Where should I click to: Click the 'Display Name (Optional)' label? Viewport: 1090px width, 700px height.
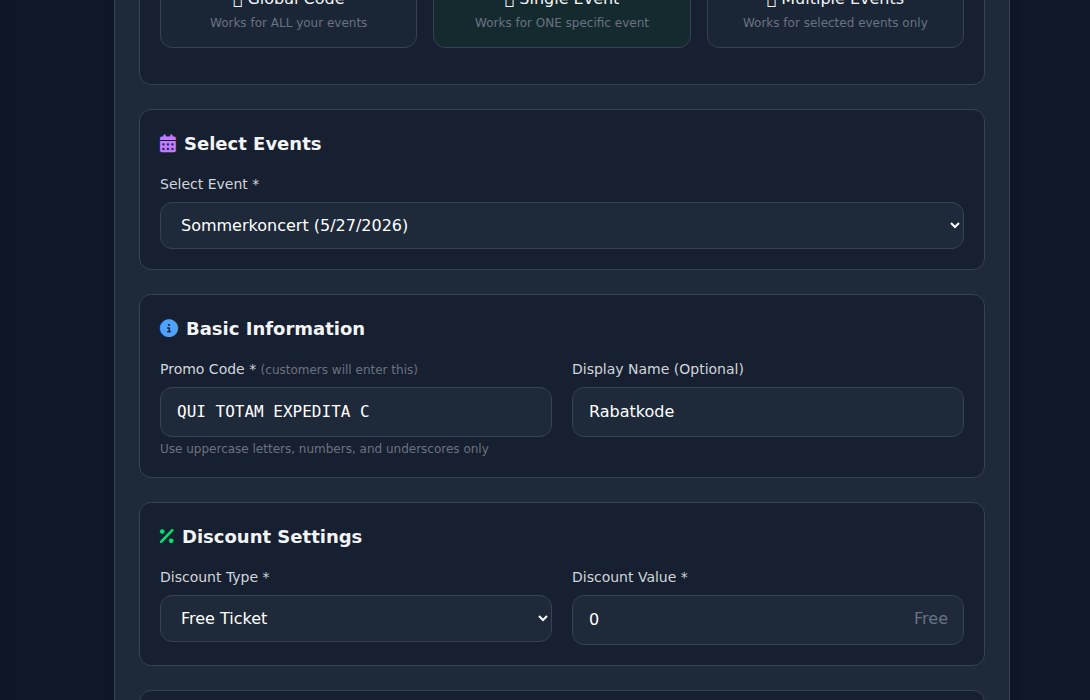(658, 369)
